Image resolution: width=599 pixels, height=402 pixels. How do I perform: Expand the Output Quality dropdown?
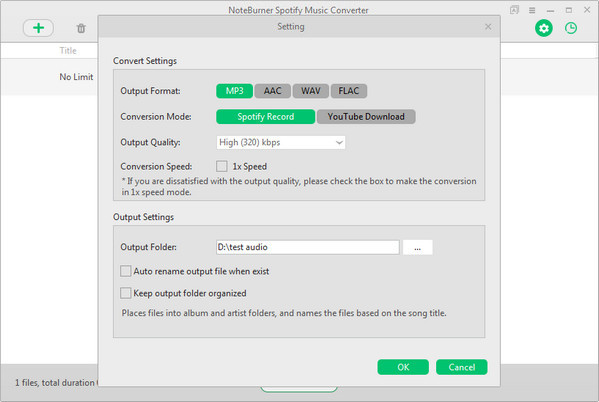pyautogui.click(x=281, y=143)
